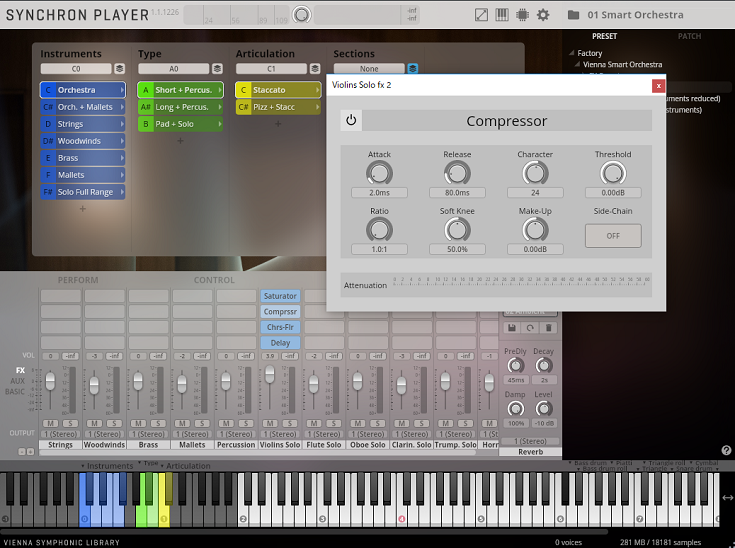This screenshot has height=548, width=735.
Task: Turn the reverb Level knob
Action: click(544, 409)
